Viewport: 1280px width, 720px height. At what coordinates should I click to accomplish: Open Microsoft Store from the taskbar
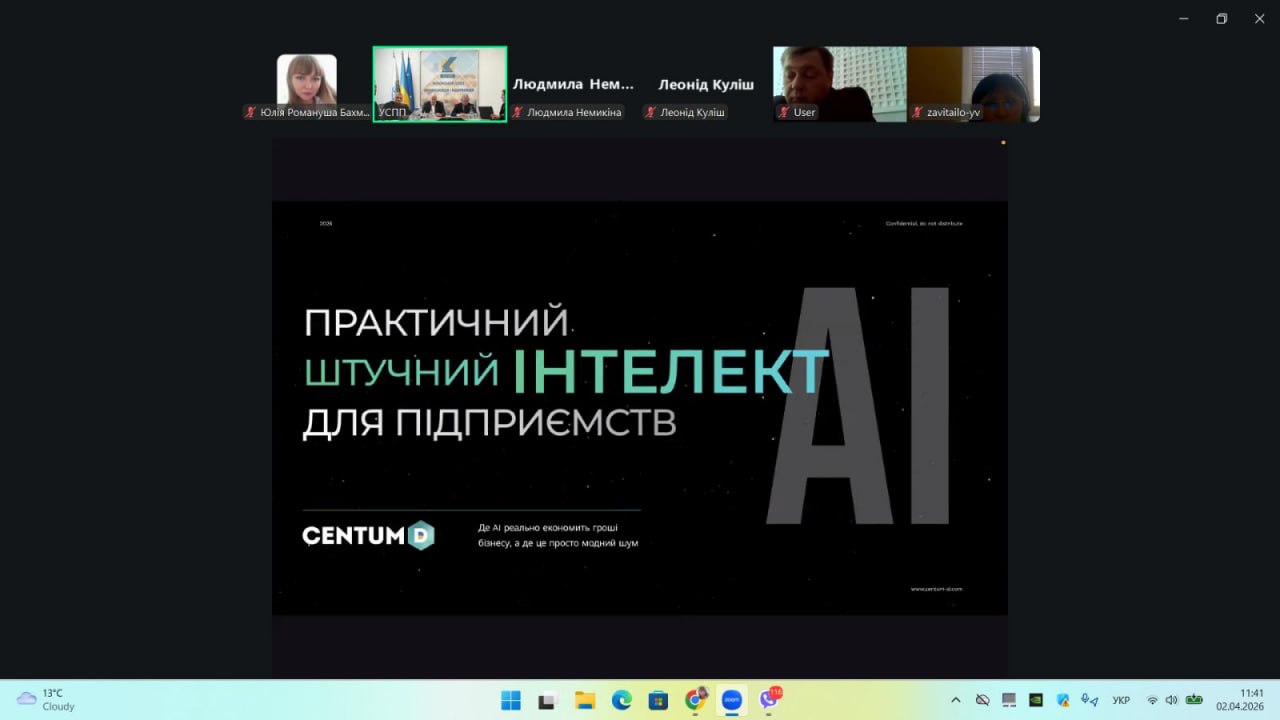(x=658, y=700)
